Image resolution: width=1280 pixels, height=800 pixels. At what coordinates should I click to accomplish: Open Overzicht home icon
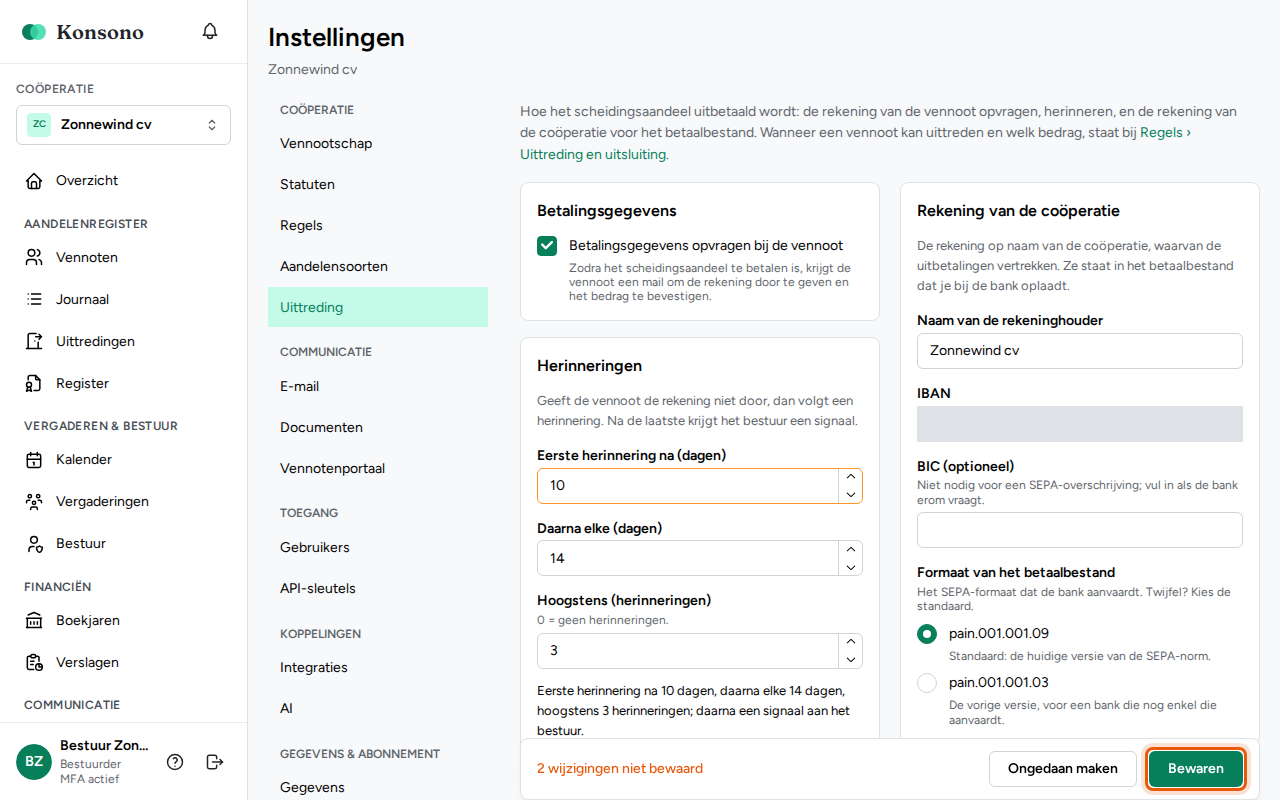[35, 181]
